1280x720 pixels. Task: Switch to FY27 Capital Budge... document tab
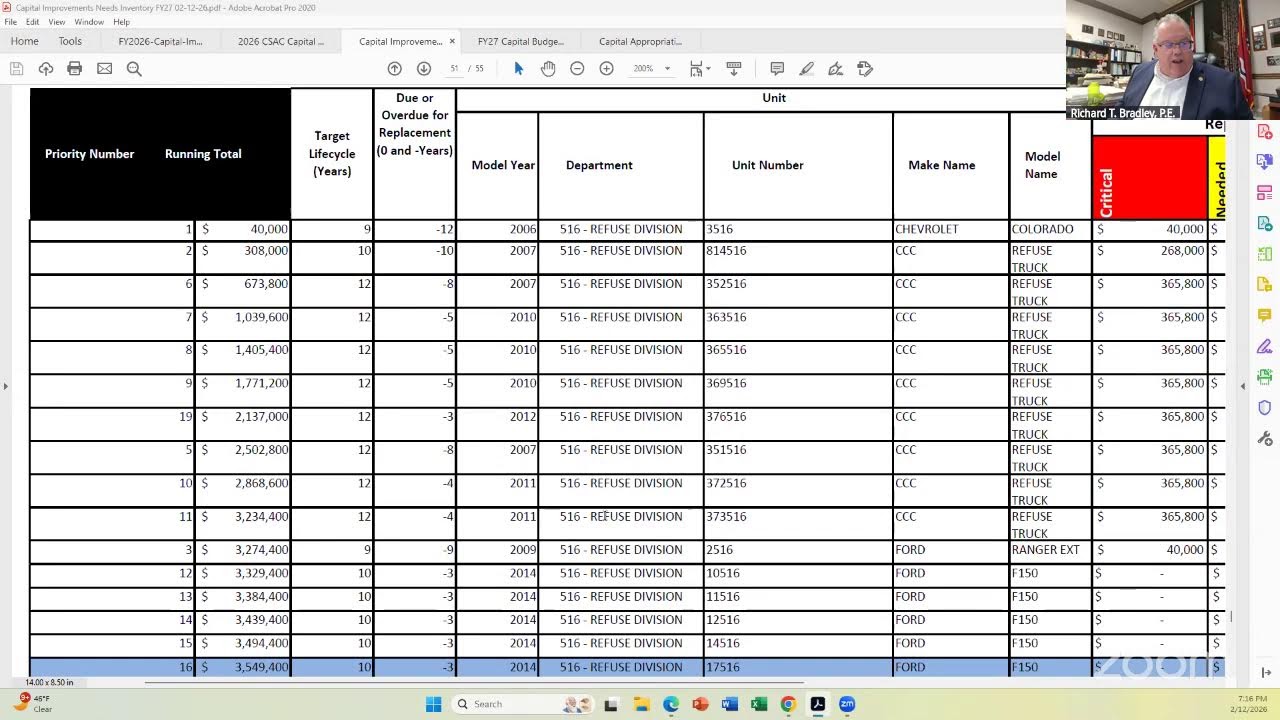(521, 42)
